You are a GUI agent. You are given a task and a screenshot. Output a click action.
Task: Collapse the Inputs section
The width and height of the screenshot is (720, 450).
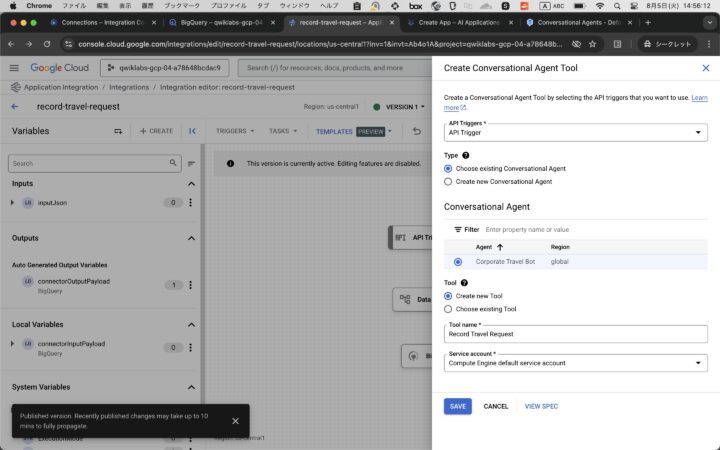coord(191,184)
